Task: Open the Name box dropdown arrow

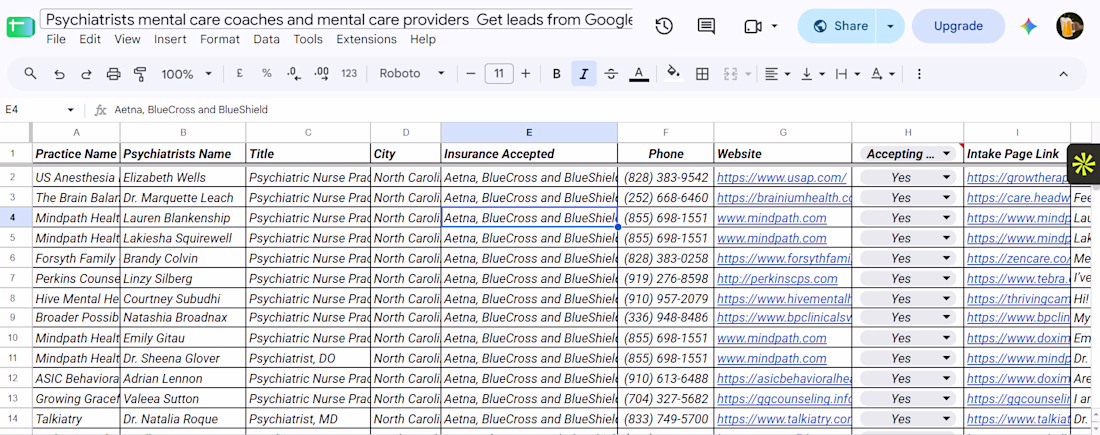Action: tap(70, 110)
